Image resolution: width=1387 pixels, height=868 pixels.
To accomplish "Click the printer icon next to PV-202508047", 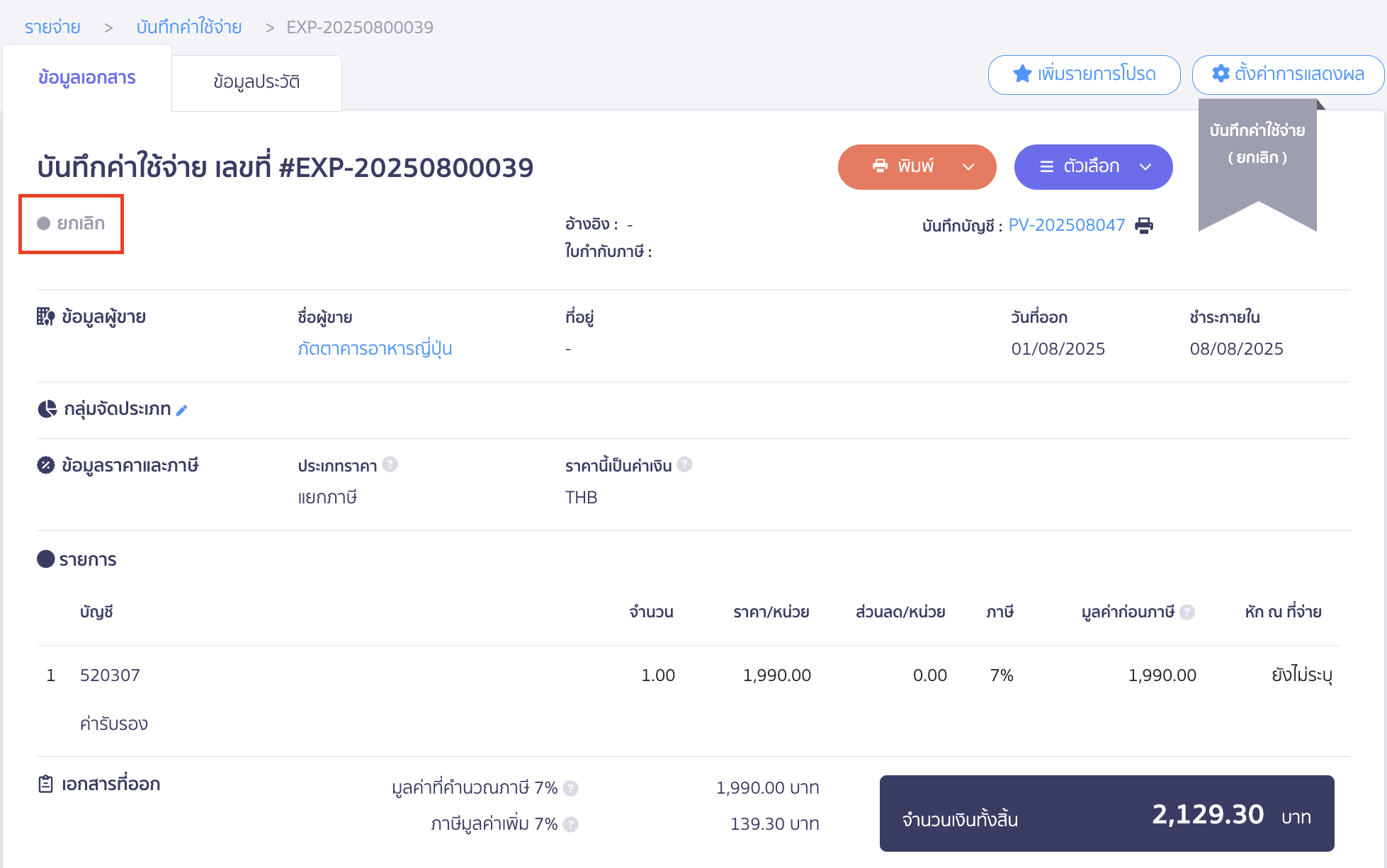I will pos(1143,225).
